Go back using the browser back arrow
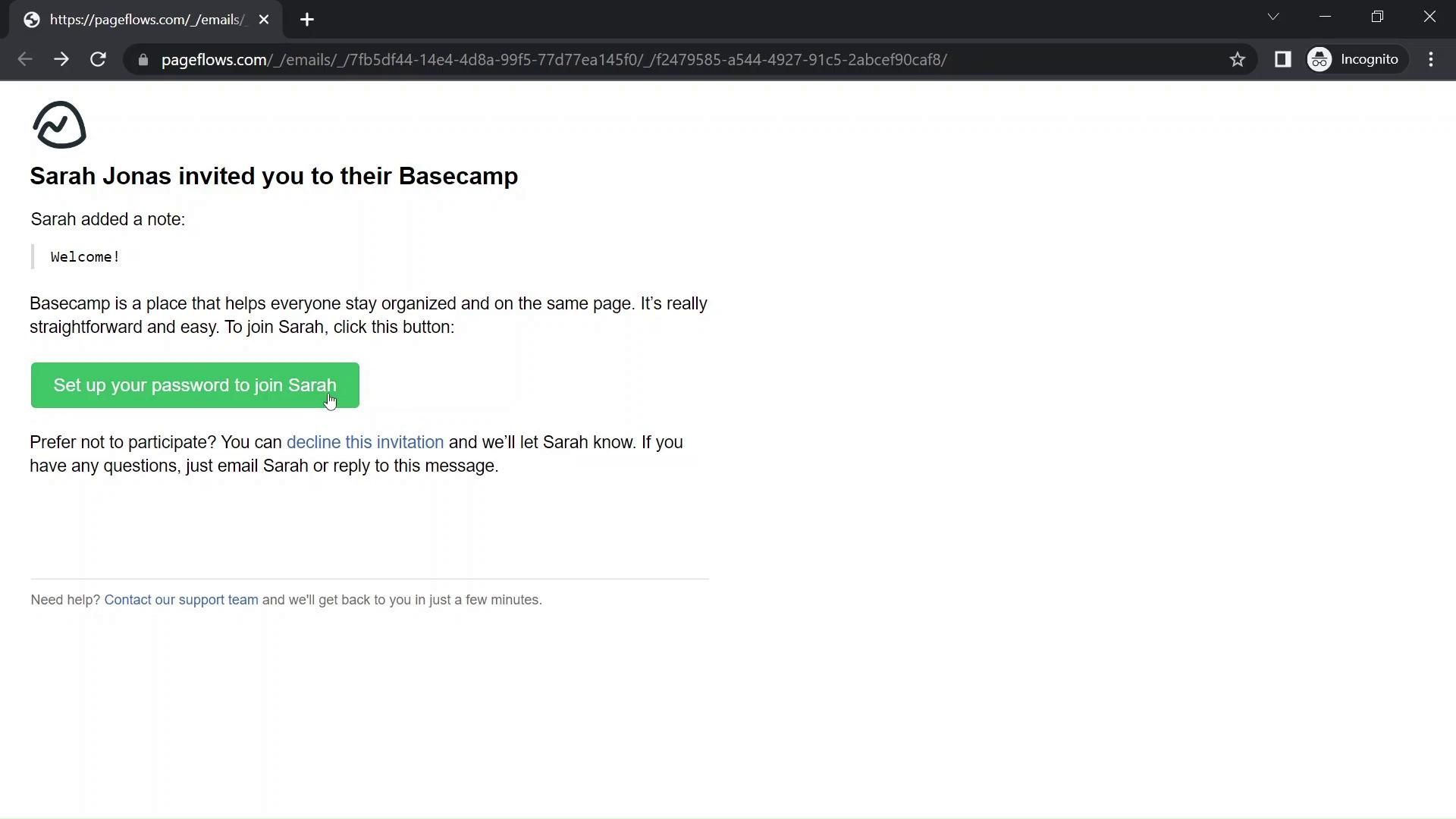 click(x=24, y=59)
